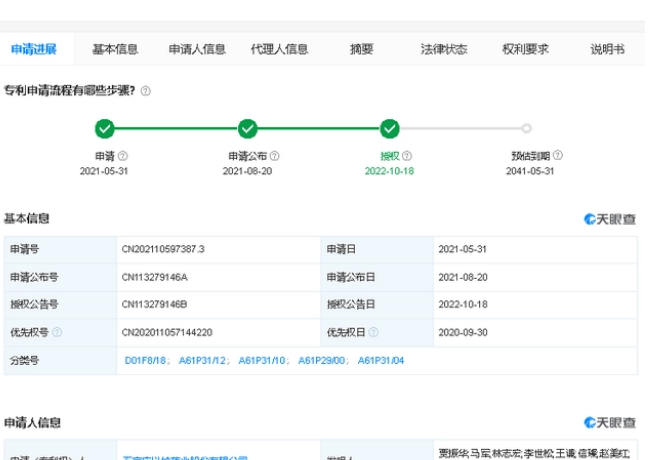This screenshot has height=460, width=657.
Task: Open classification link A61P31/12
Action: click(x=204, y=360)
